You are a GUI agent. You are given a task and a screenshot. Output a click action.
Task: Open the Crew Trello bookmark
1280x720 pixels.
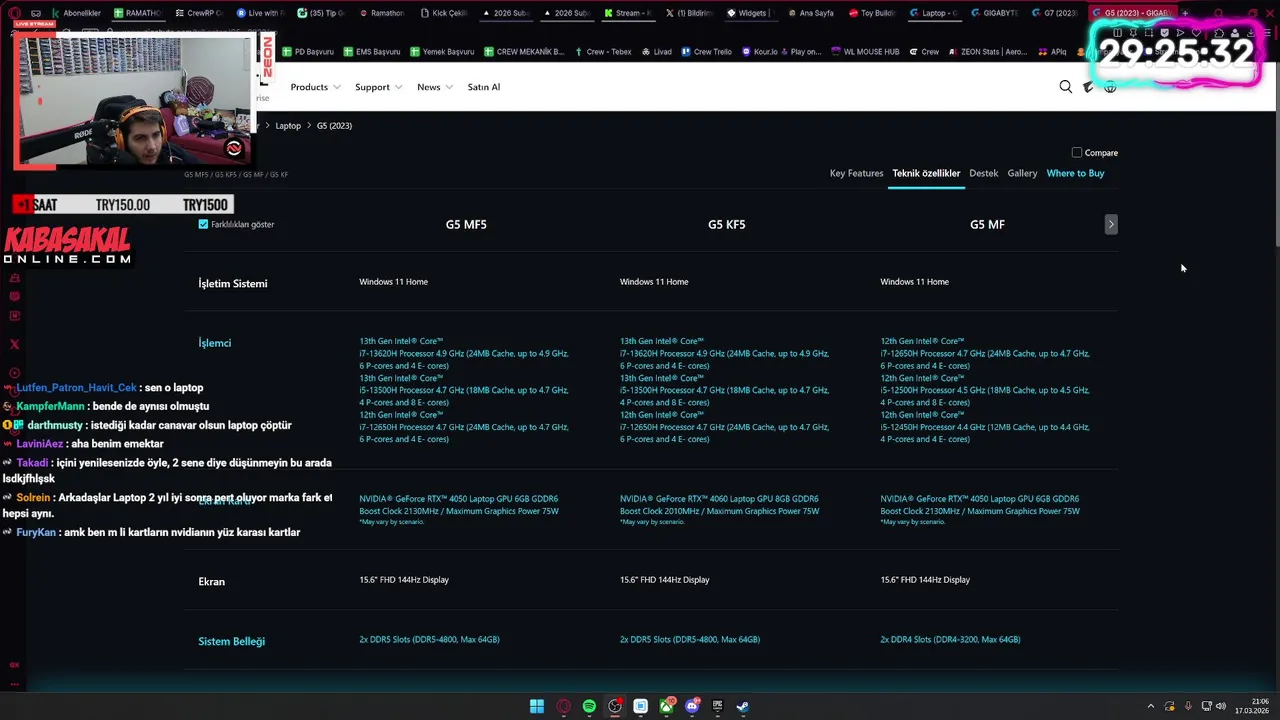[707, 52]
